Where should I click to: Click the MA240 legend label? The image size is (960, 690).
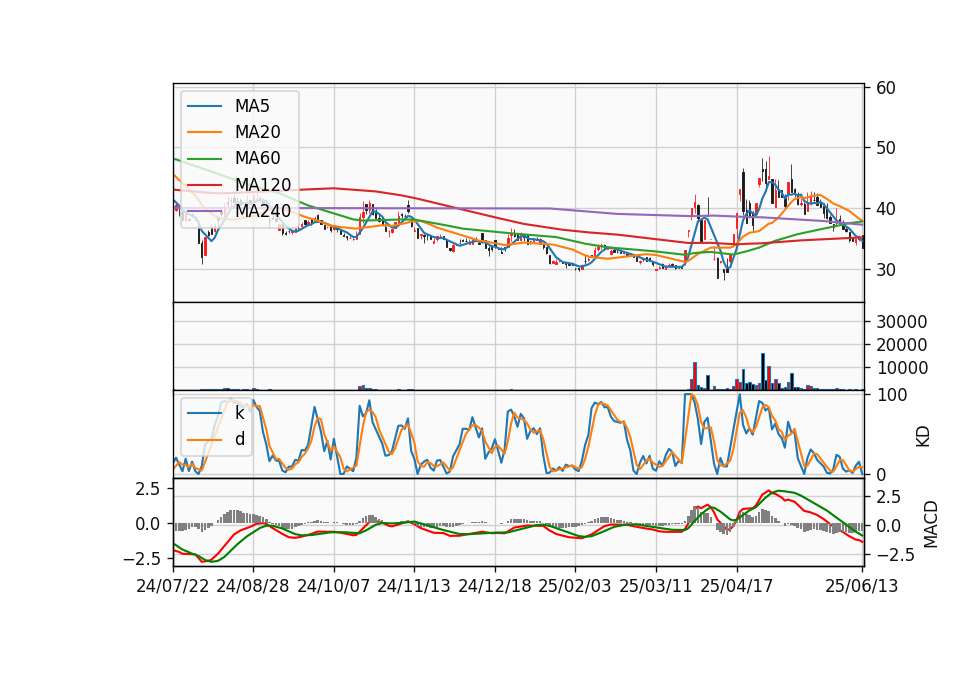(263, 211)
